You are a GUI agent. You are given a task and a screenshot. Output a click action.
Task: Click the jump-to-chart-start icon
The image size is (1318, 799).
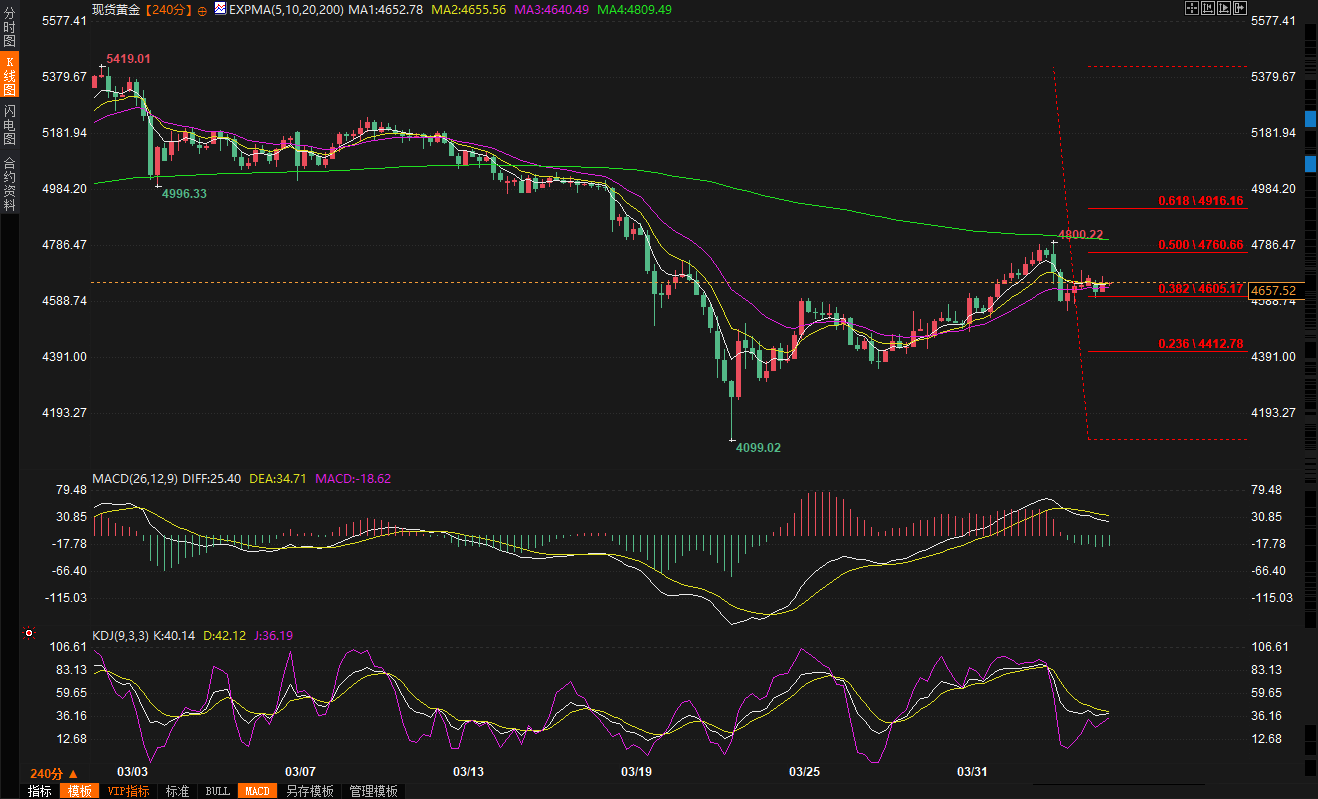[1209, 9]
